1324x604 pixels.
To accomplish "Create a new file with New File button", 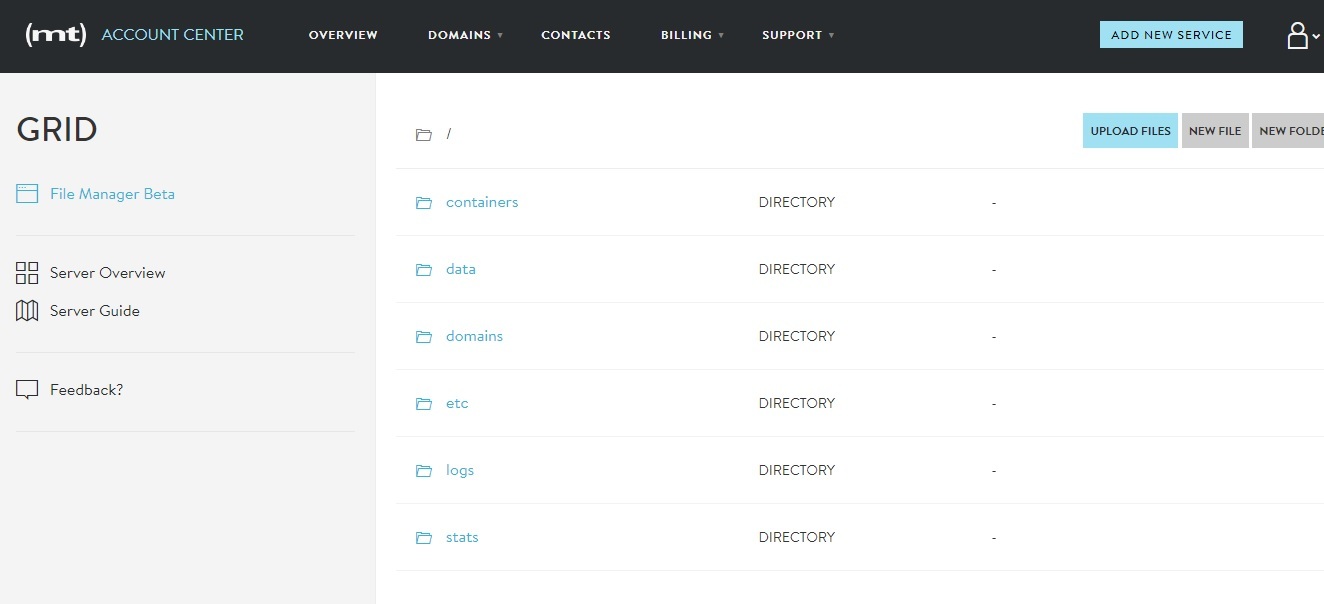I will tap(1215, 131).
